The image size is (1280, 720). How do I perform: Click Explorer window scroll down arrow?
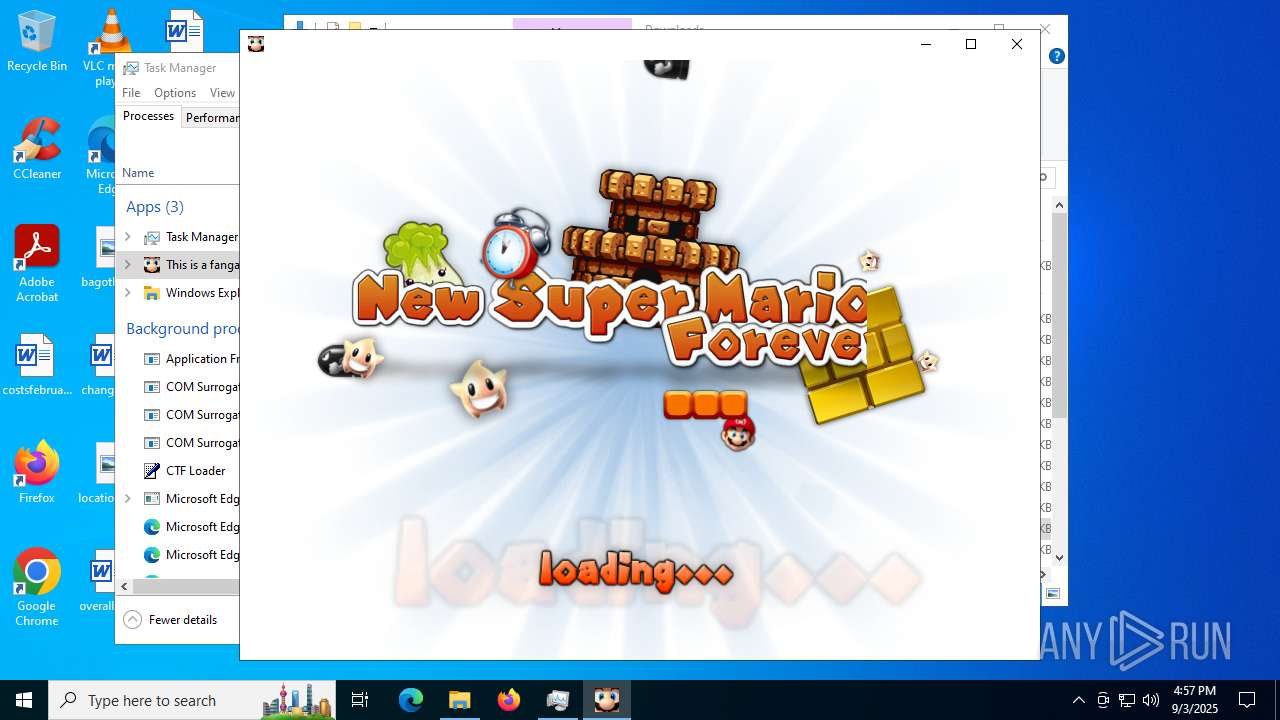[1060, 558]
